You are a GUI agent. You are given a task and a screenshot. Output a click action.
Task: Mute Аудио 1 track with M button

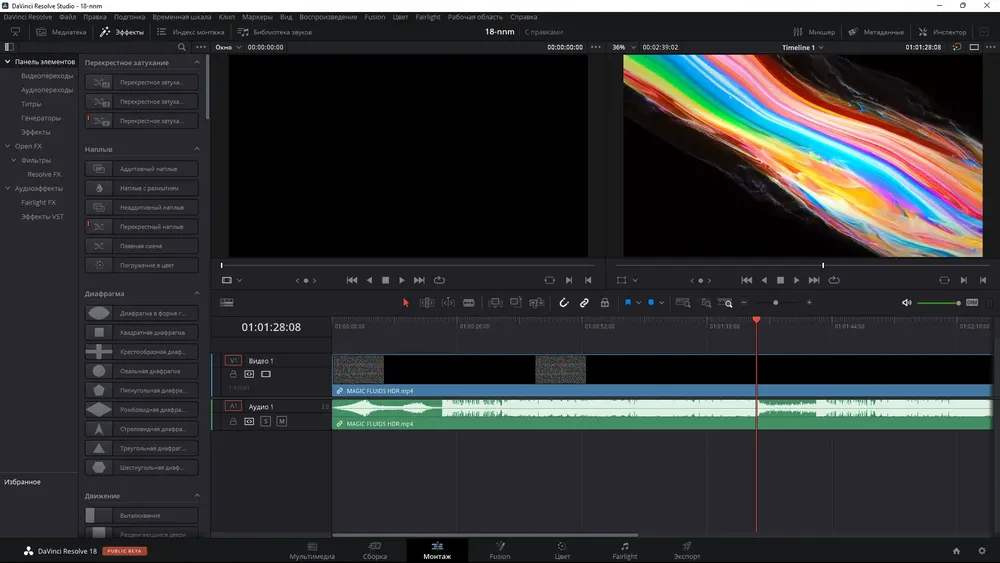281,421
